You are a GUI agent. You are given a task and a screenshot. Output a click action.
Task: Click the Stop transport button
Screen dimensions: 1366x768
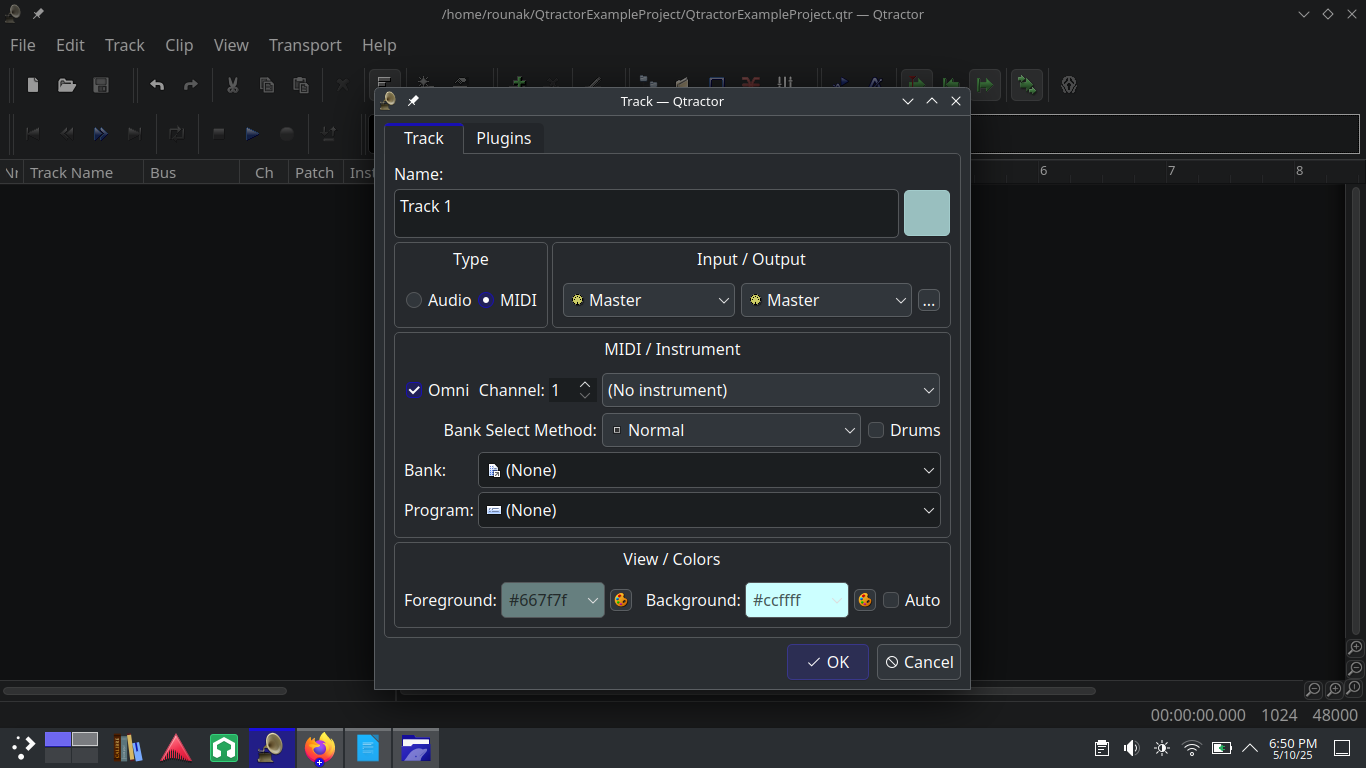[218, 133]
